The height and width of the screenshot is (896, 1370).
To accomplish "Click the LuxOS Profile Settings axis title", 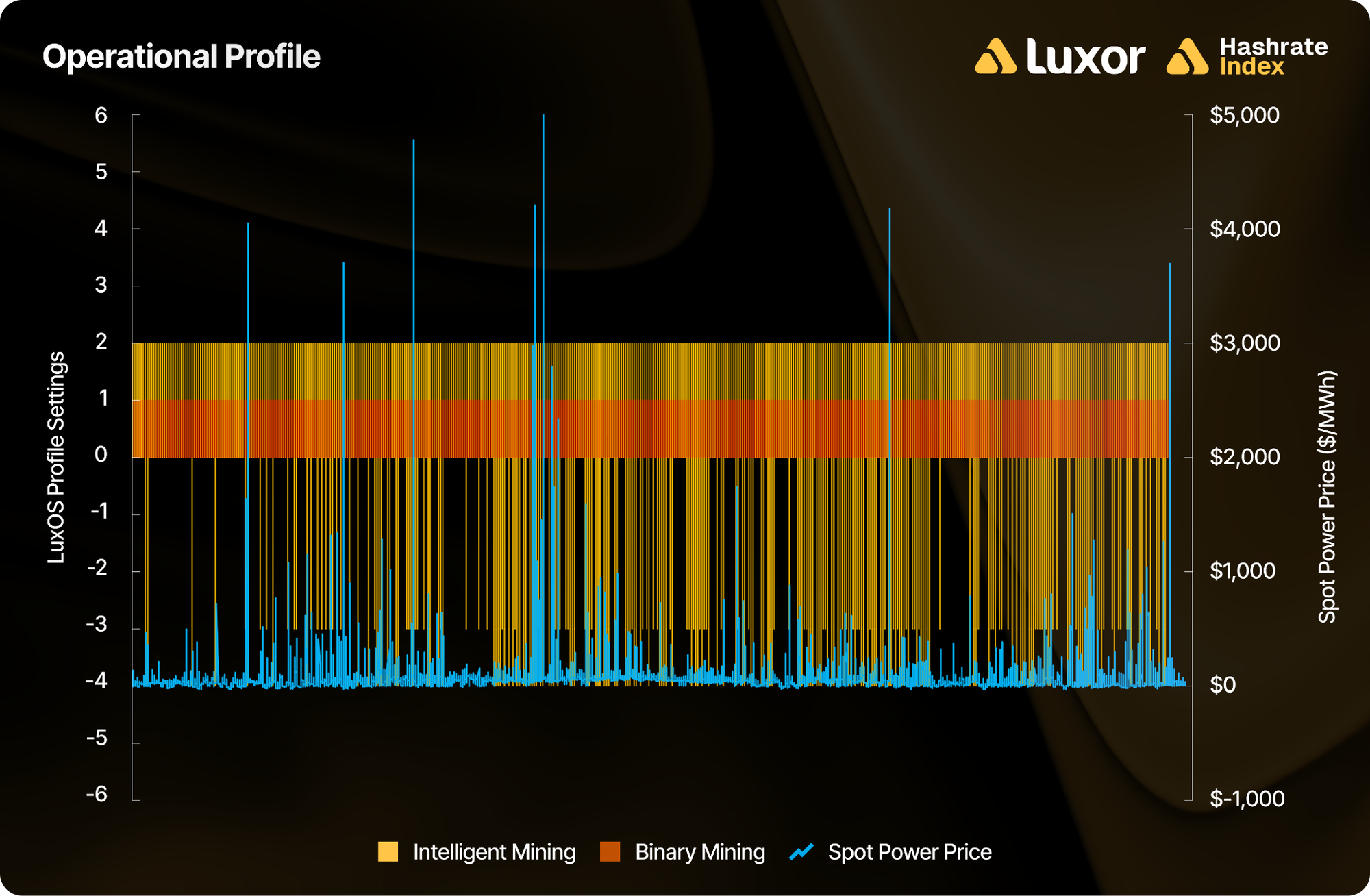I will coord(56,457).
